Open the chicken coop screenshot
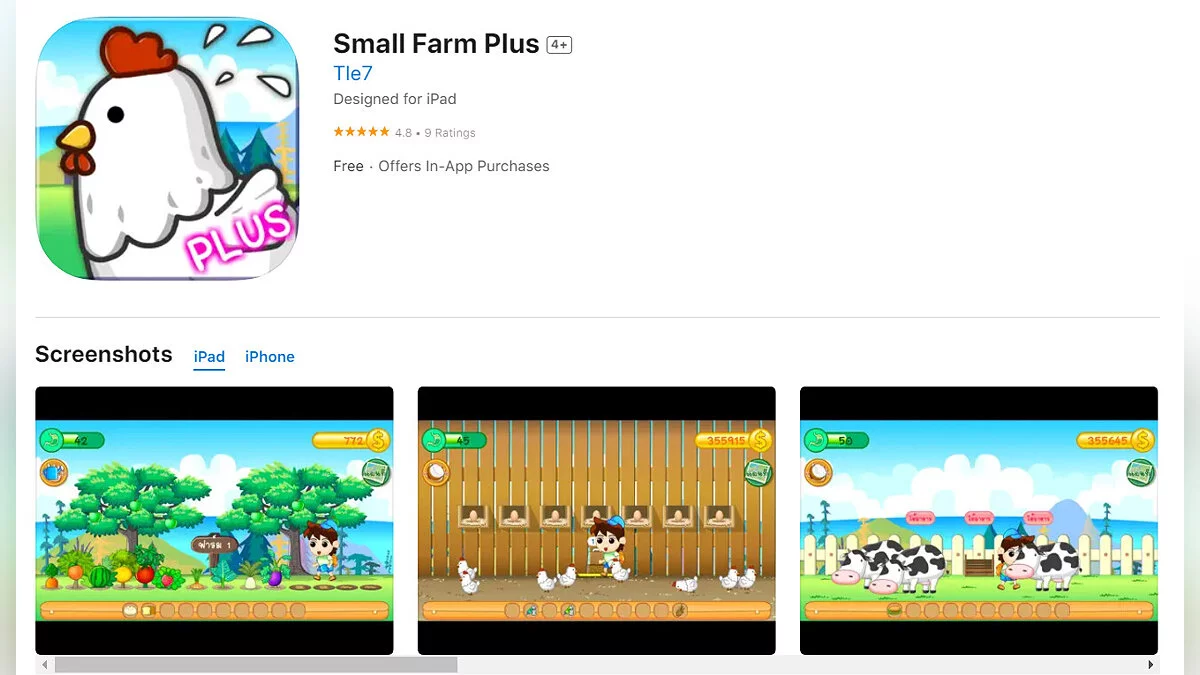This screenshot has width=1200, height=675. click(x=596, y=520)
